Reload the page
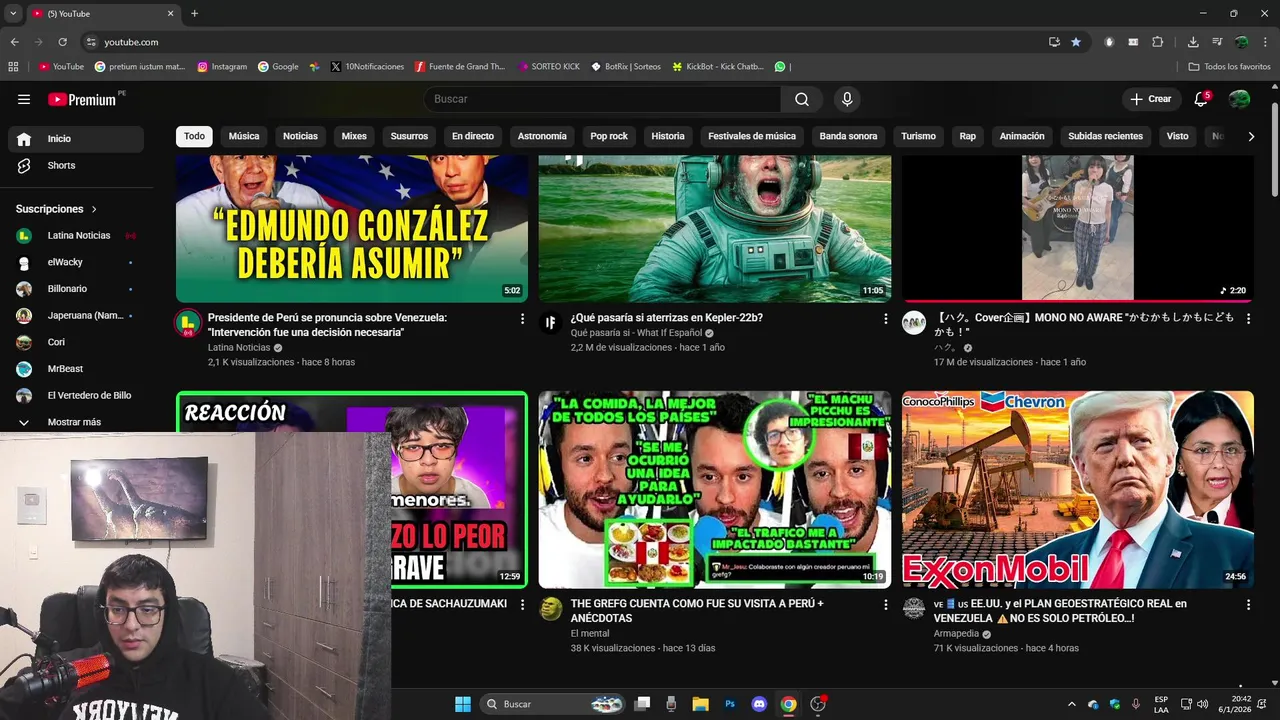This screenshot has width=1280, height=720. [62, 42]
